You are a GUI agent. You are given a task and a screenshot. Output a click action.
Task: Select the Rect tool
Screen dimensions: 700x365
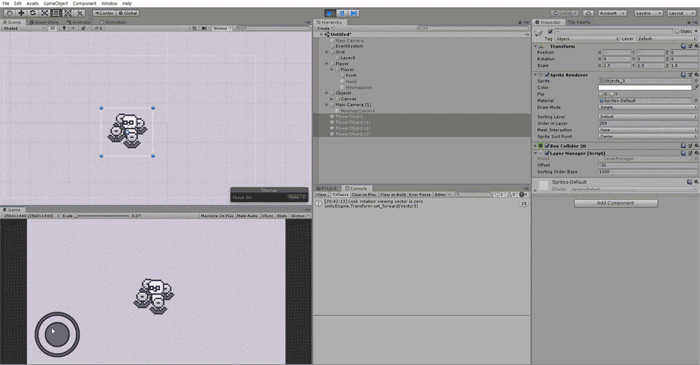click(x=56, y=13)
